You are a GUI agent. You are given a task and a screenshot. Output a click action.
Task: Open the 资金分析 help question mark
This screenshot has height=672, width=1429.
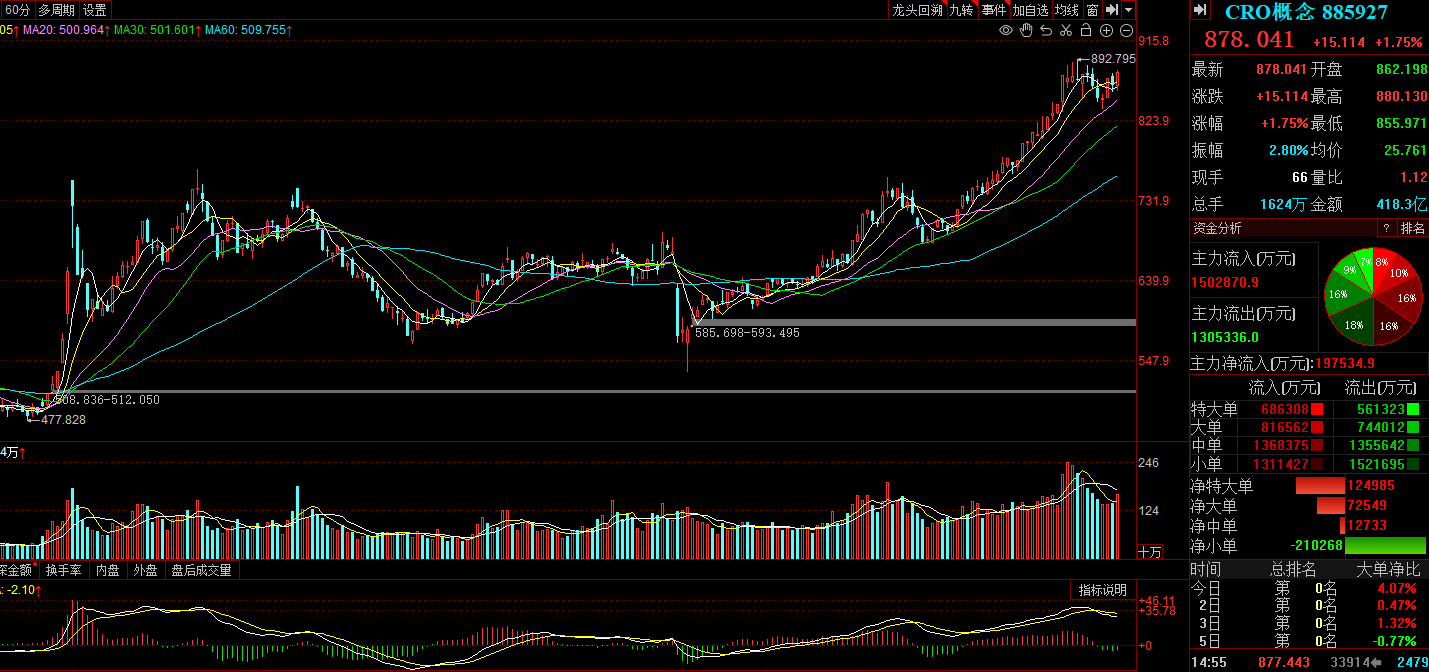coord(1386,229)
